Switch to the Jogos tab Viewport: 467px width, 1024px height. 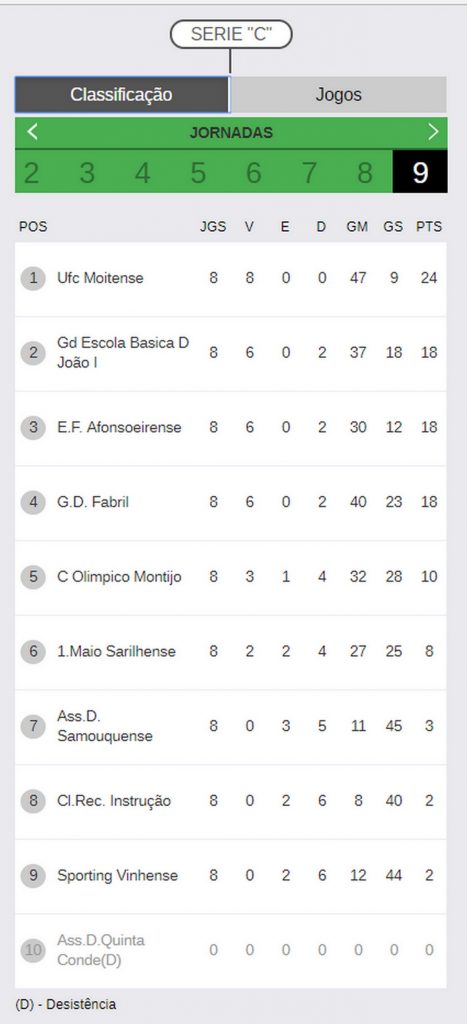click(338, 95)
